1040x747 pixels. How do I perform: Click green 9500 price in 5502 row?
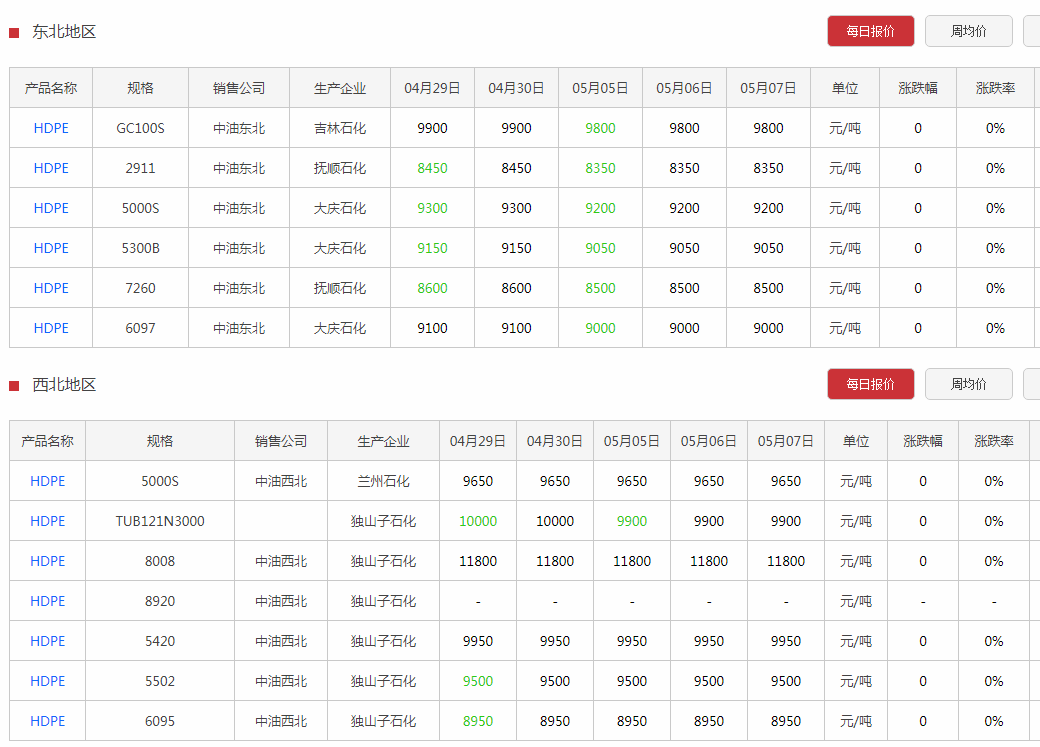coord(478,681)
